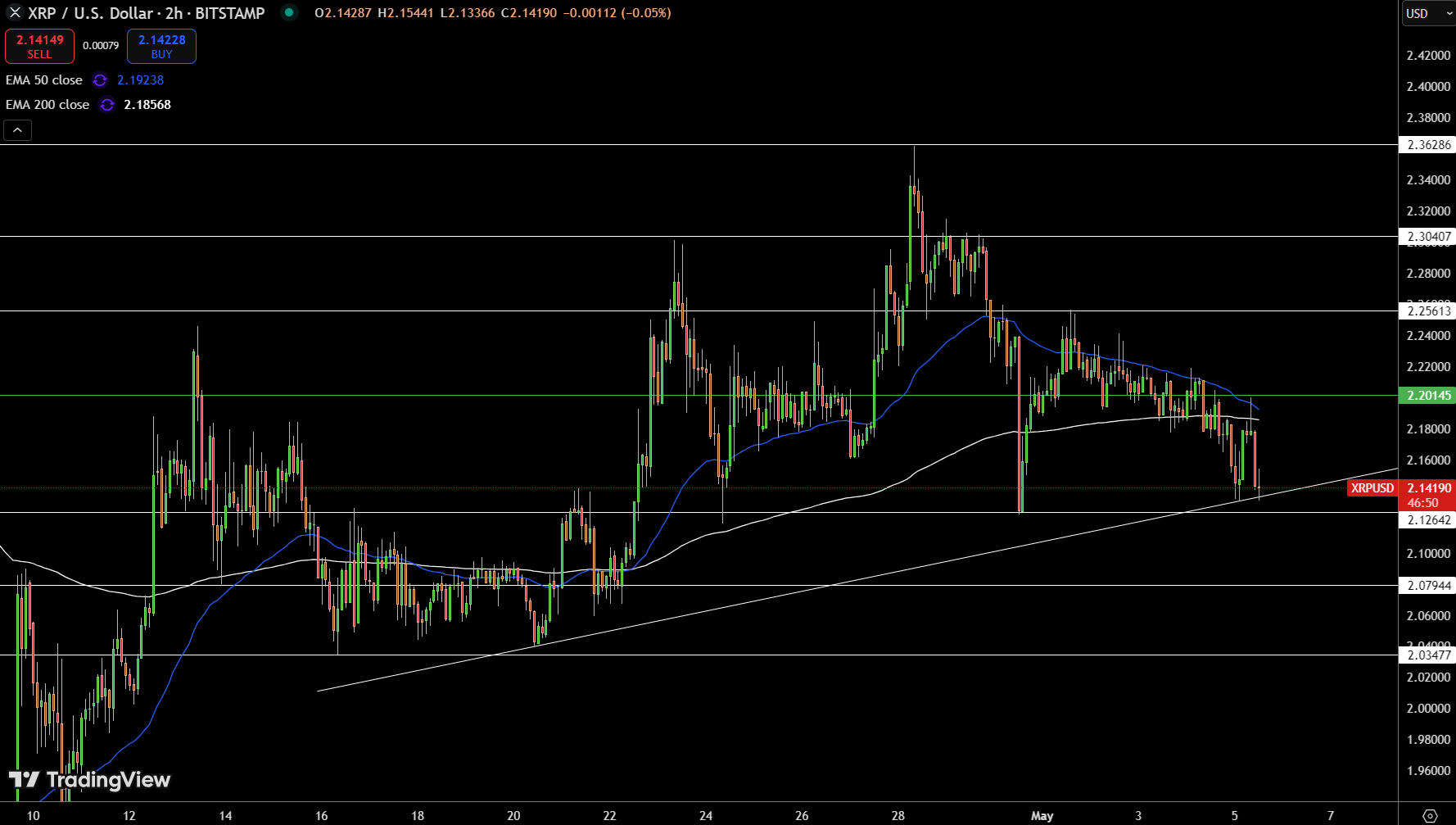Click the close value C2.14190 in header

click(529, 13)
